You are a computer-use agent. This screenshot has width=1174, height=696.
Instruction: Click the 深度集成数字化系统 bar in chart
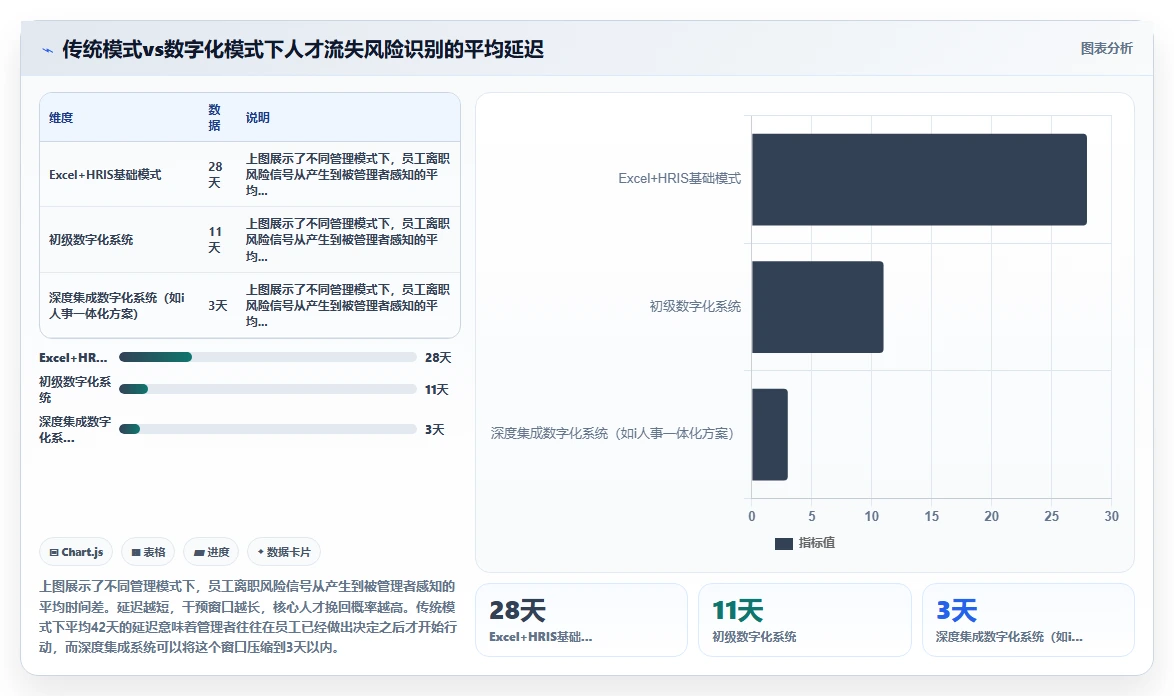click(x=770, y=434)
